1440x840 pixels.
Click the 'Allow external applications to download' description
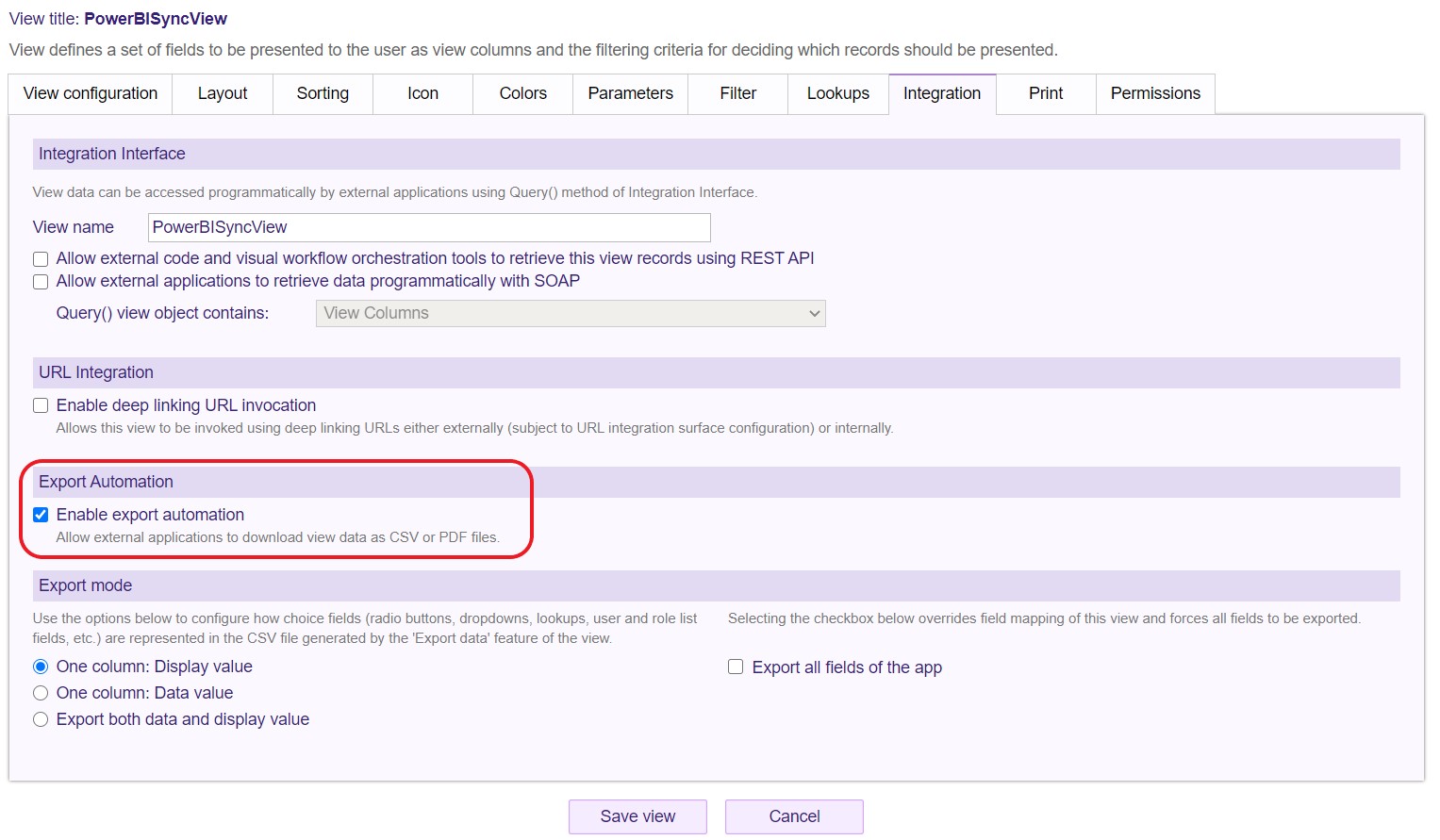(277, 537)
